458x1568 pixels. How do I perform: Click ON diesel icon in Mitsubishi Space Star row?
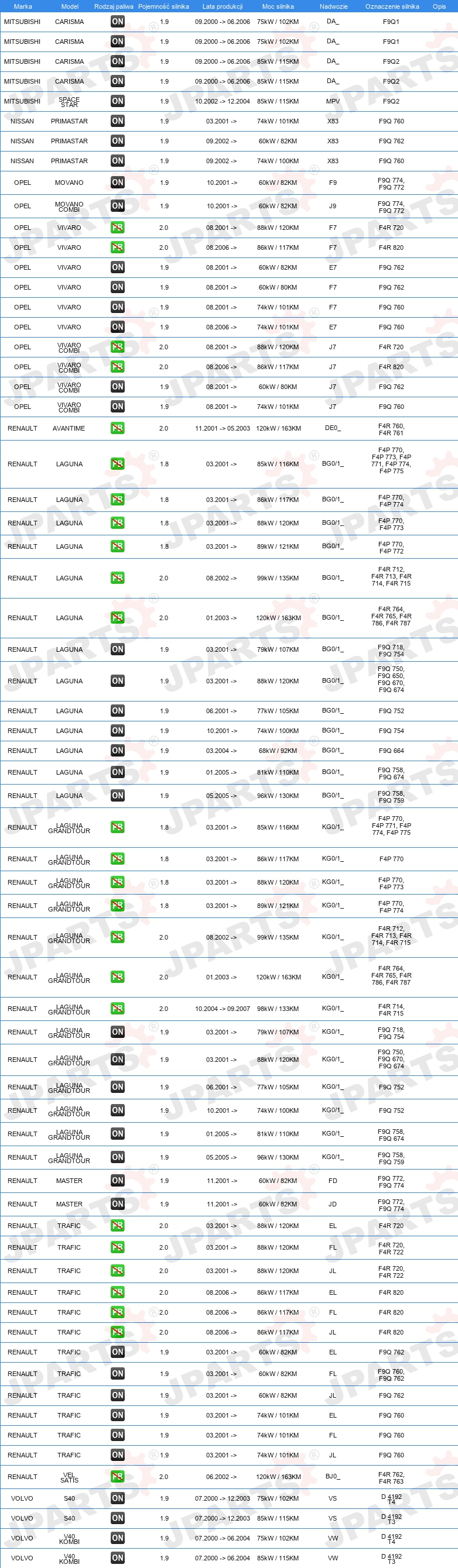[x=118, y=101]
